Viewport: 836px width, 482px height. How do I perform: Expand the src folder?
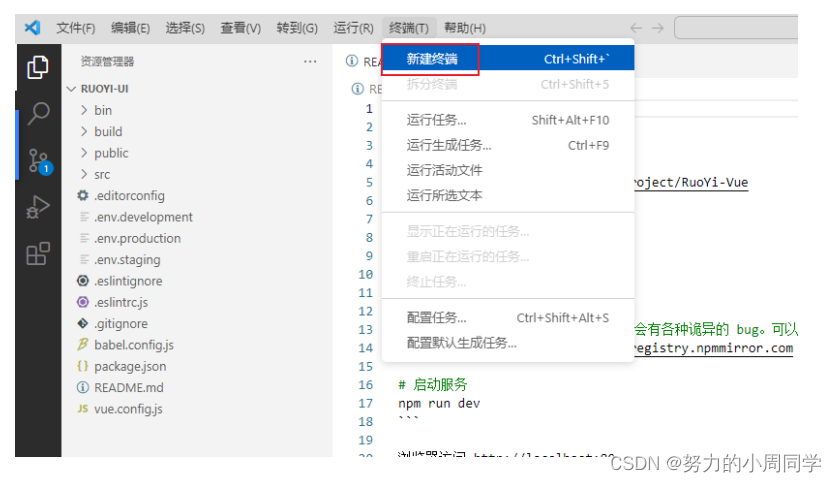click(x=84, y=174)
